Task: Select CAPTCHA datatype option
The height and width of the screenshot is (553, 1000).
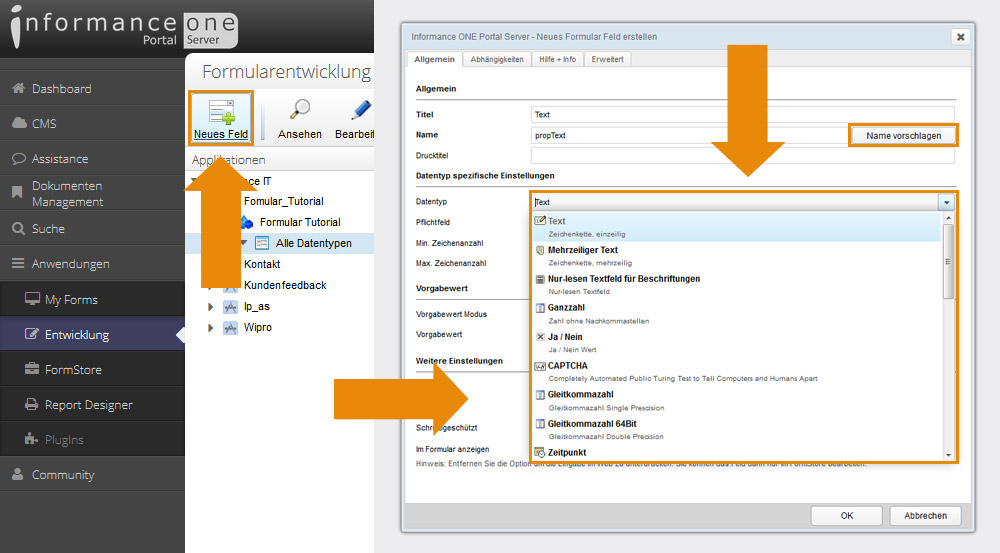Action: pos(737,371)
